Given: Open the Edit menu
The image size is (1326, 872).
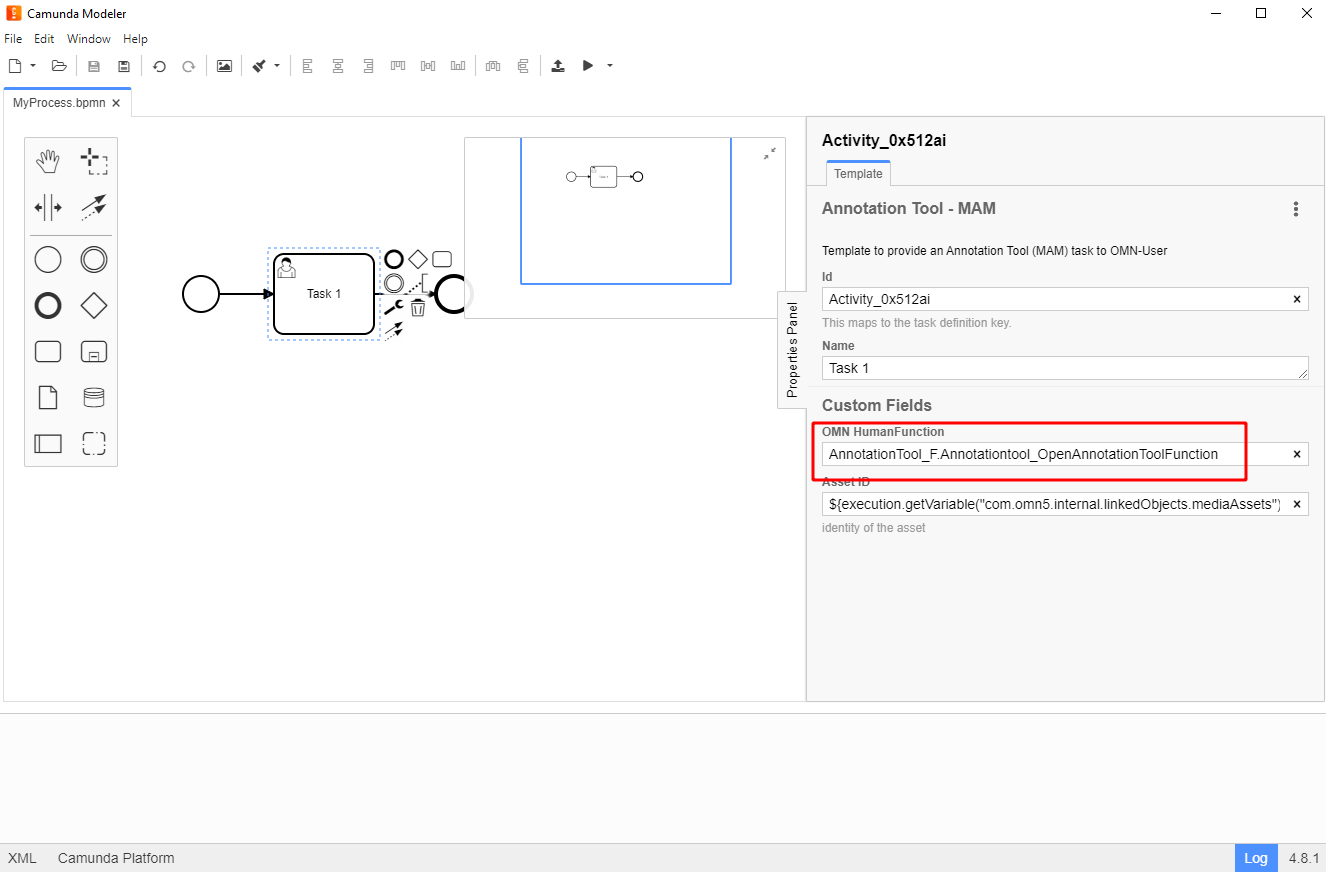Looking at the screenshot, I should 44,39.
